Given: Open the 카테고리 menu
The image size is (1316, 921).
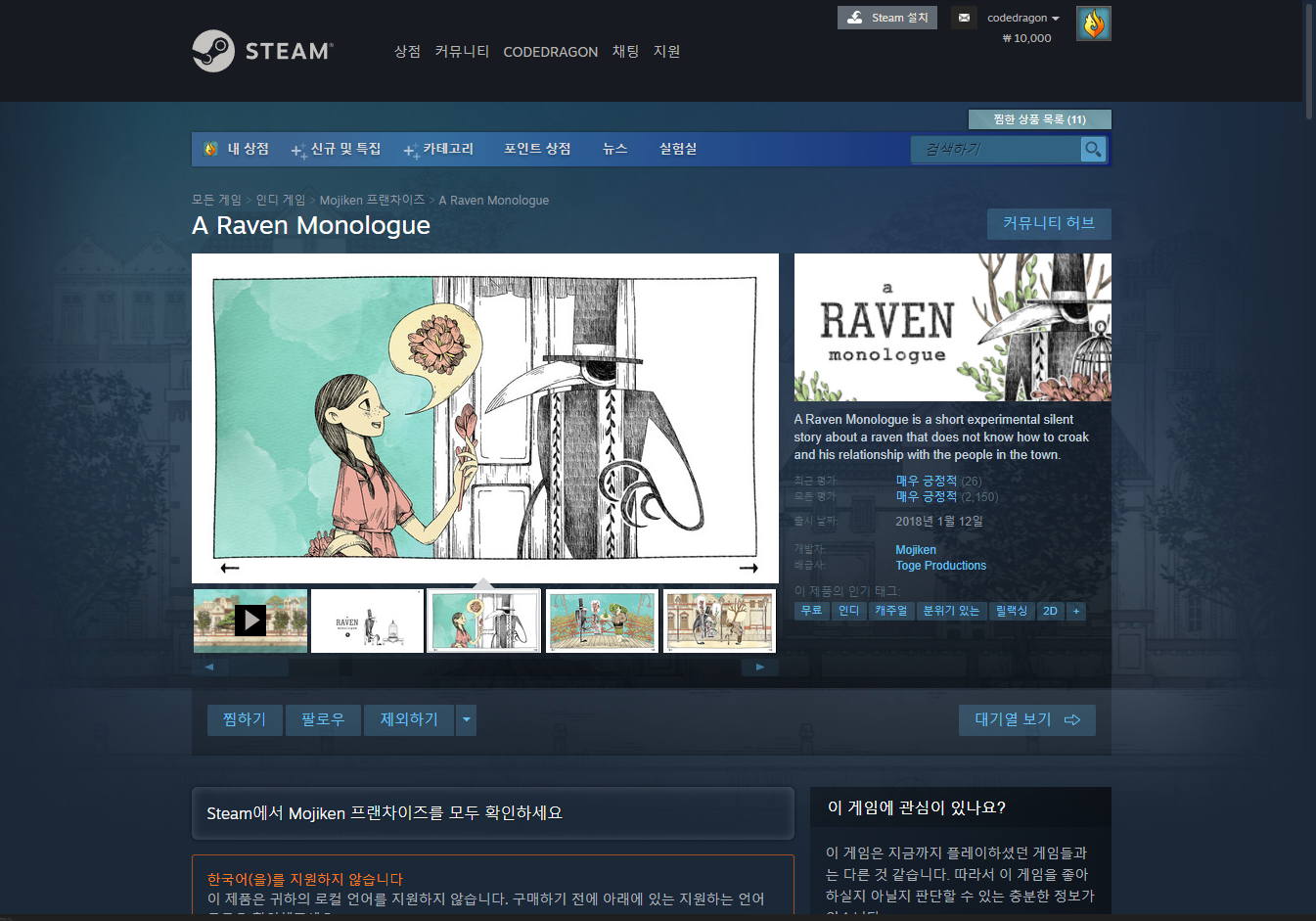Looking at the screenshot, I should click(439, 149).
